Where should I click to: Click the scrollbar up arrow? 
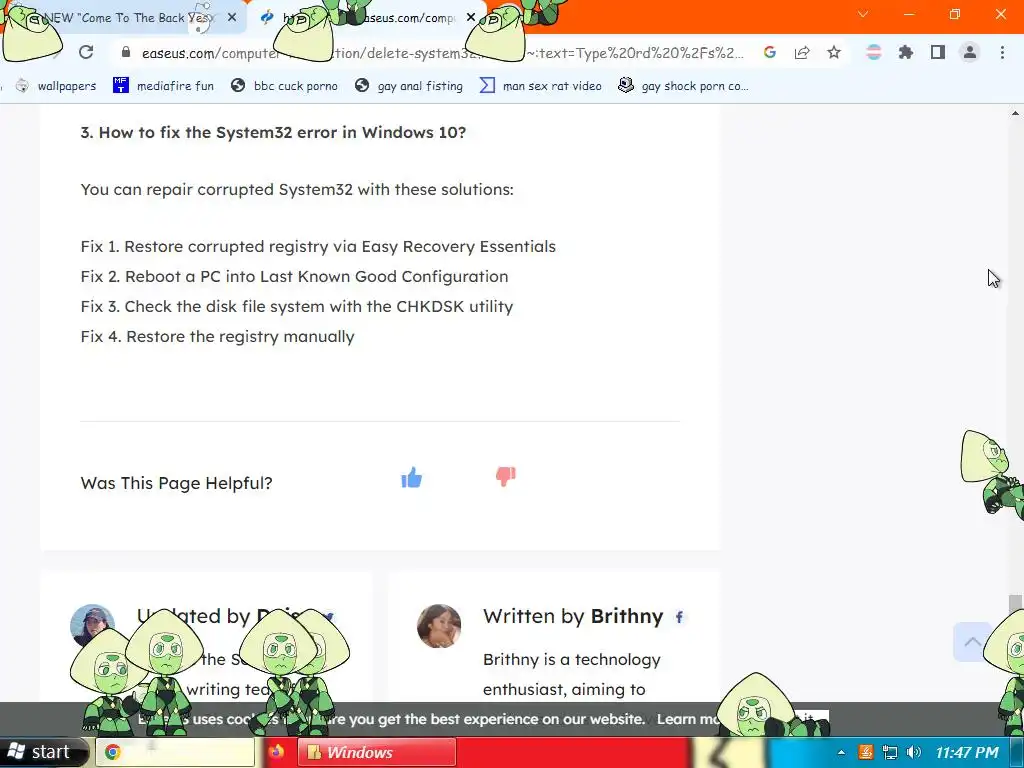[1015, 113]
